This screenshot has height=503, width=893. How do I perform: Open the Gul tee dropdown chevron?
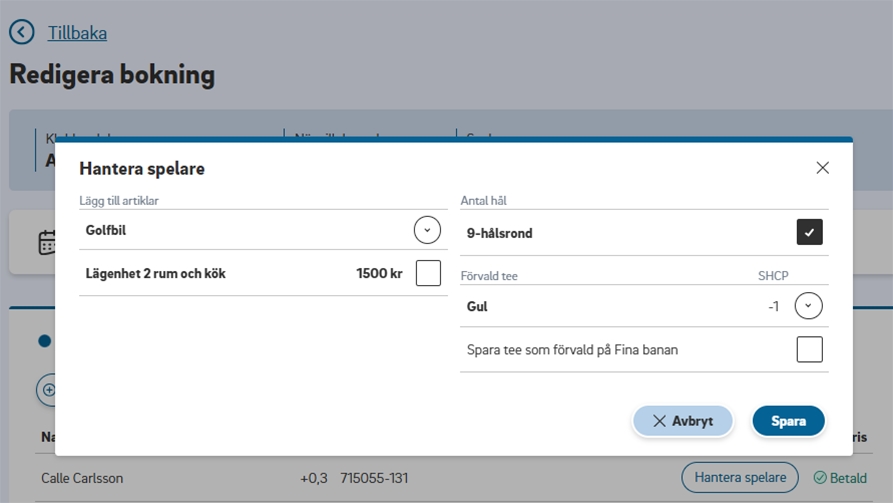808,306
